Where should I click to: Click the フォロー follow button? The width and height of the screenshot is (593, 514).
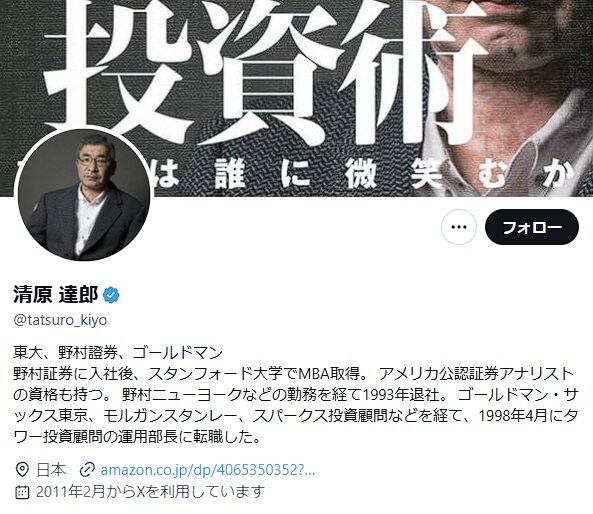coord(532,227)
